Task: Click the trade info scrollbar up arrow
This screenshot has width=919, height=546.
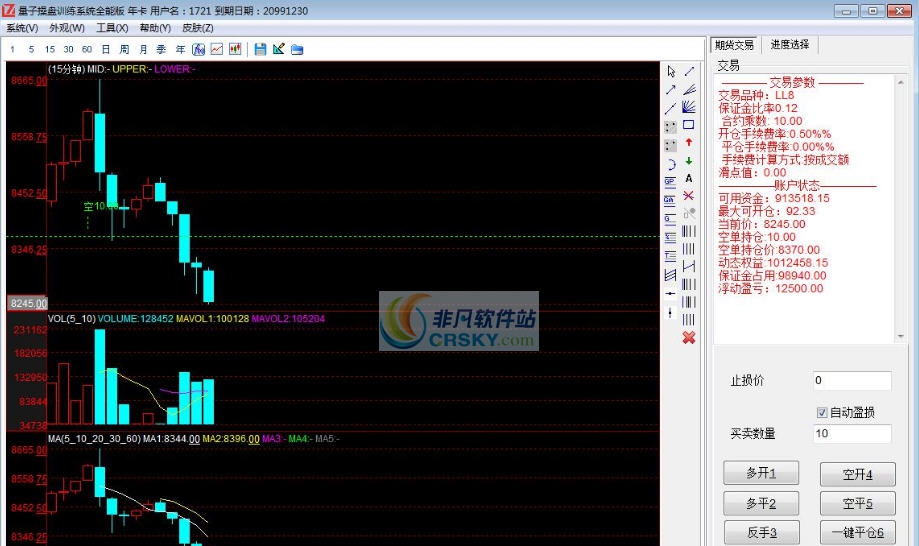Action: [x=900, y=83]
